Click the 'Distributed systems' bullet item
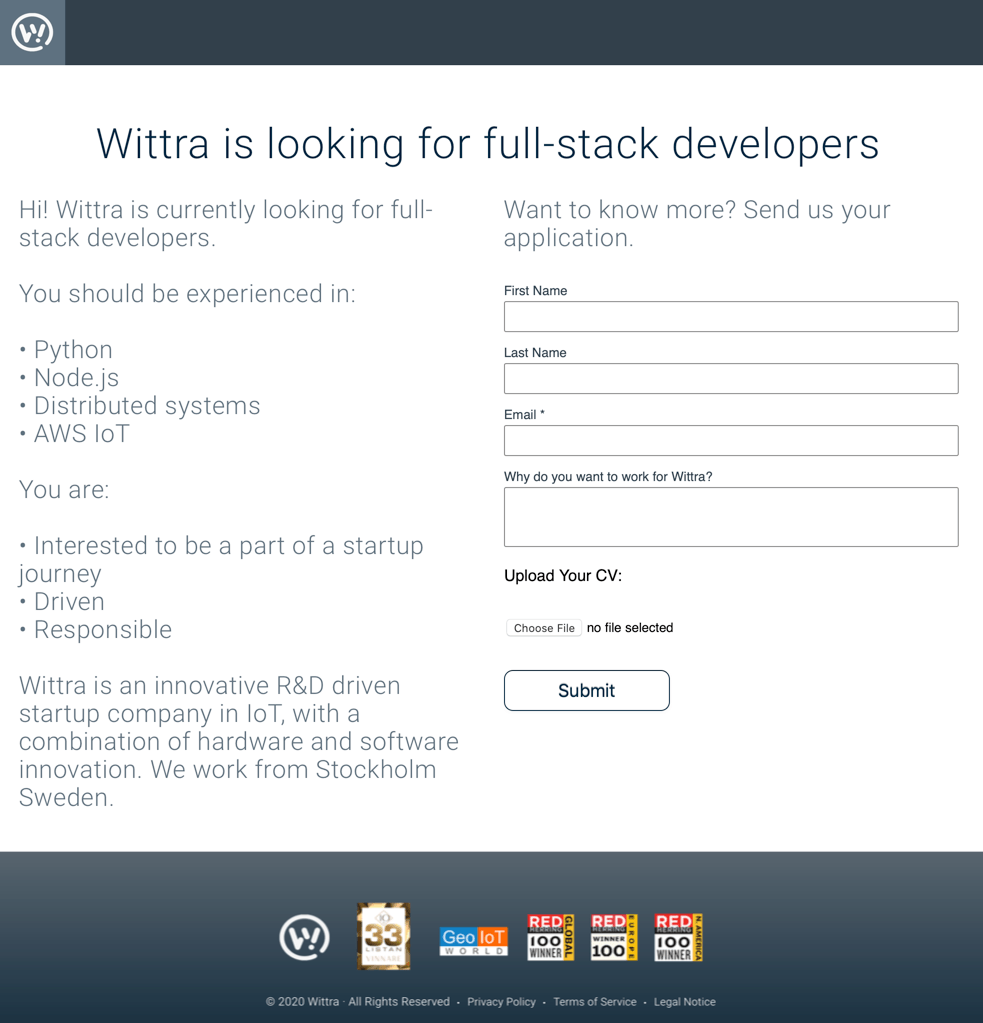 pyautogui.click(x=140, y=406)
